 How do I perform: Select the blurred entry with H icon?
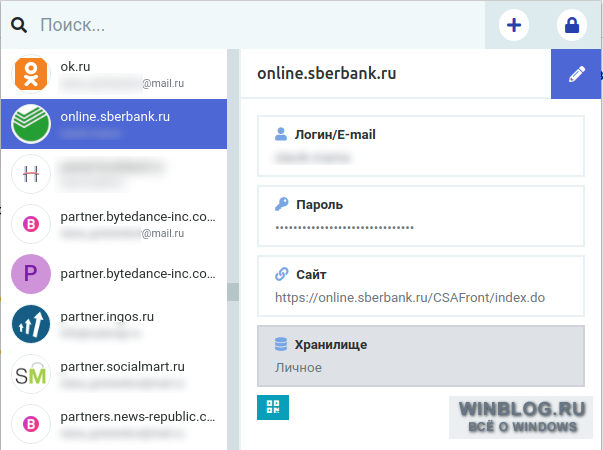coord(114,174)
